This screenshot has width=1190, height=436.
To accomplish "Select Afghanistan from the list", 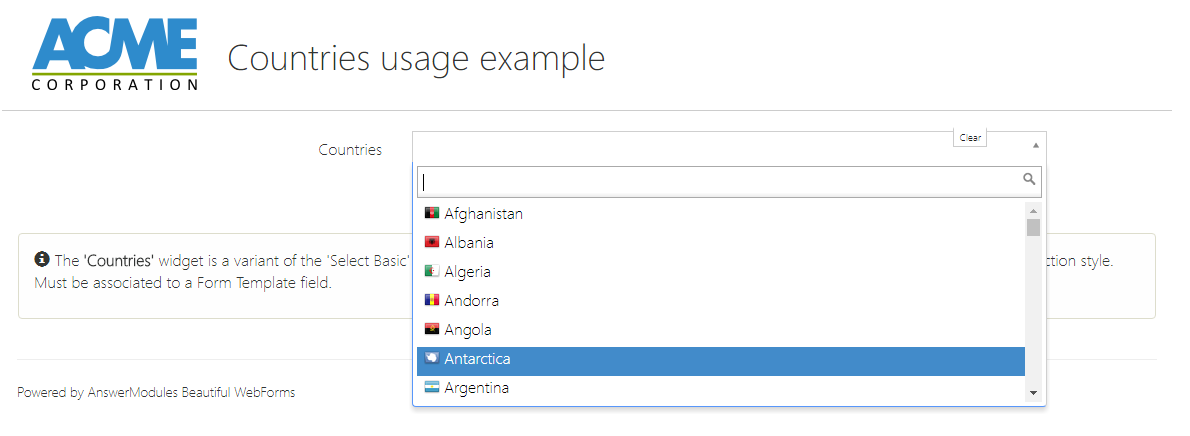I will pos(483,213).
